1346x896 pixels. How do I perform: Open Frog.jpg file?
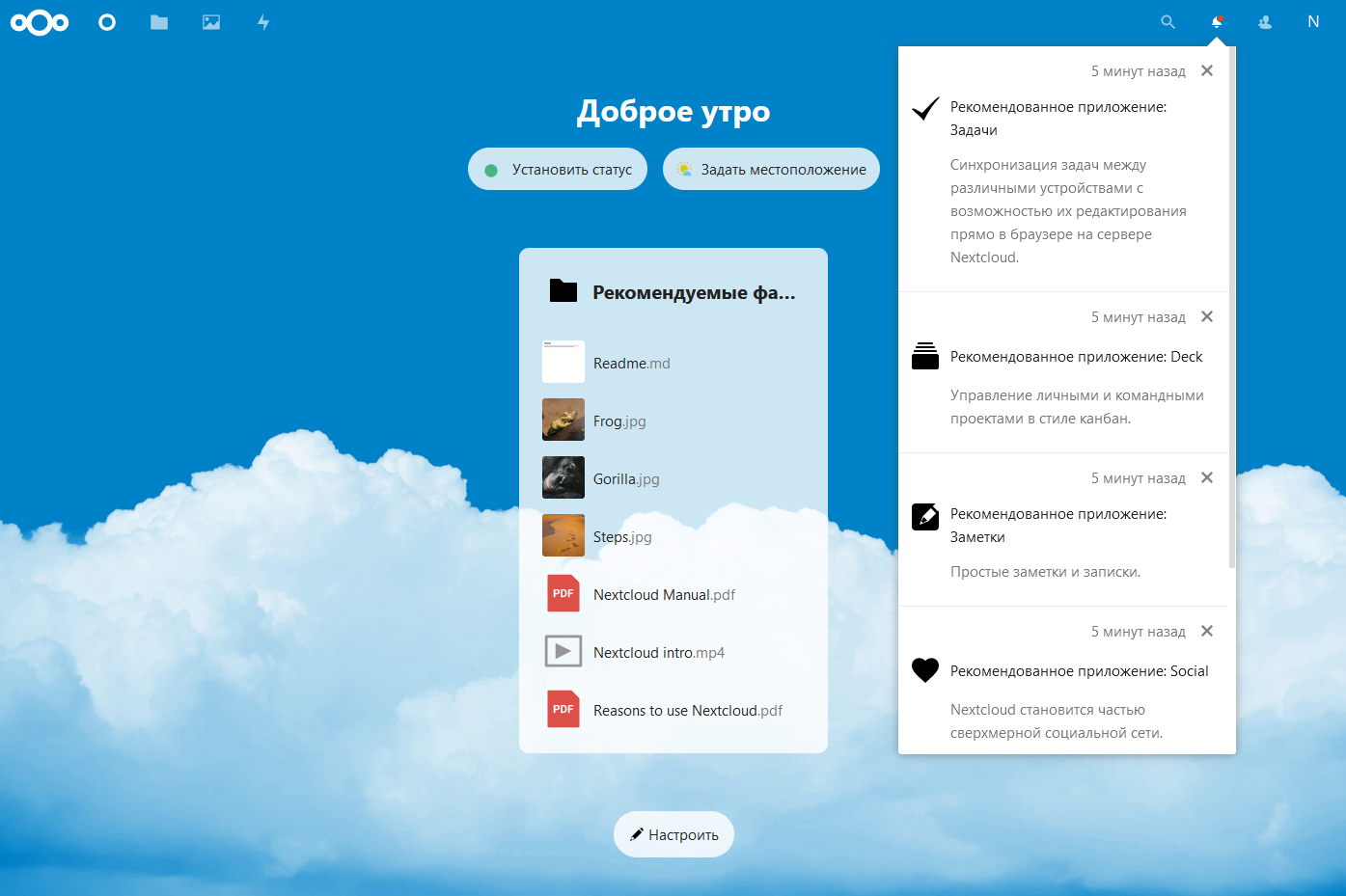point(673,421)
